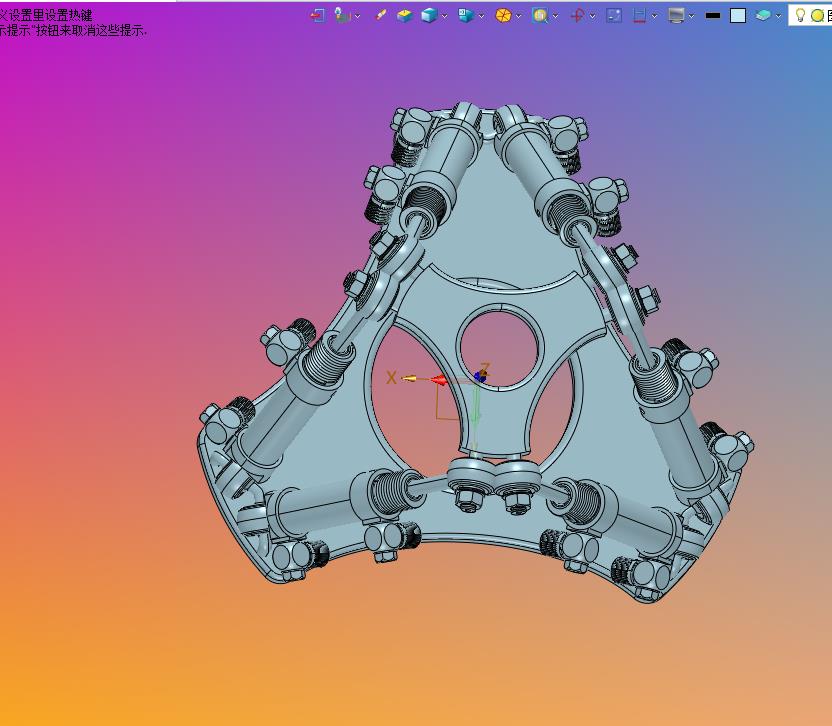The height and width of the screenshot is (726, 832).
Task: Expand the rotate view dropdown arrow
Action: point(592,16)
